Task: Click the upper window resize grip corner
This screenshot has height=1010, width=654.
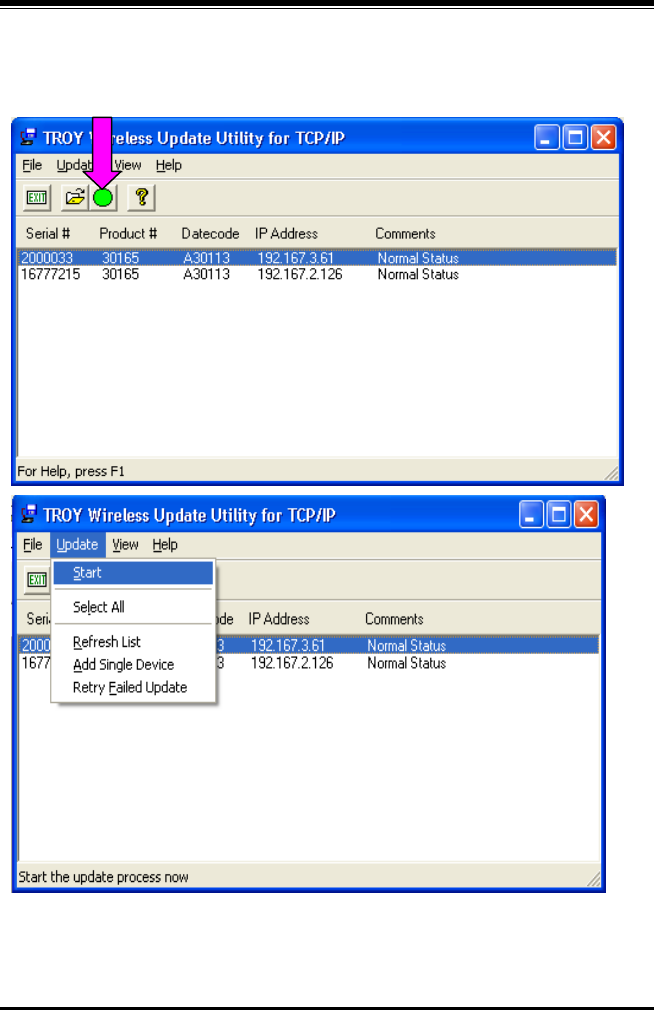Action: [611, 473]
